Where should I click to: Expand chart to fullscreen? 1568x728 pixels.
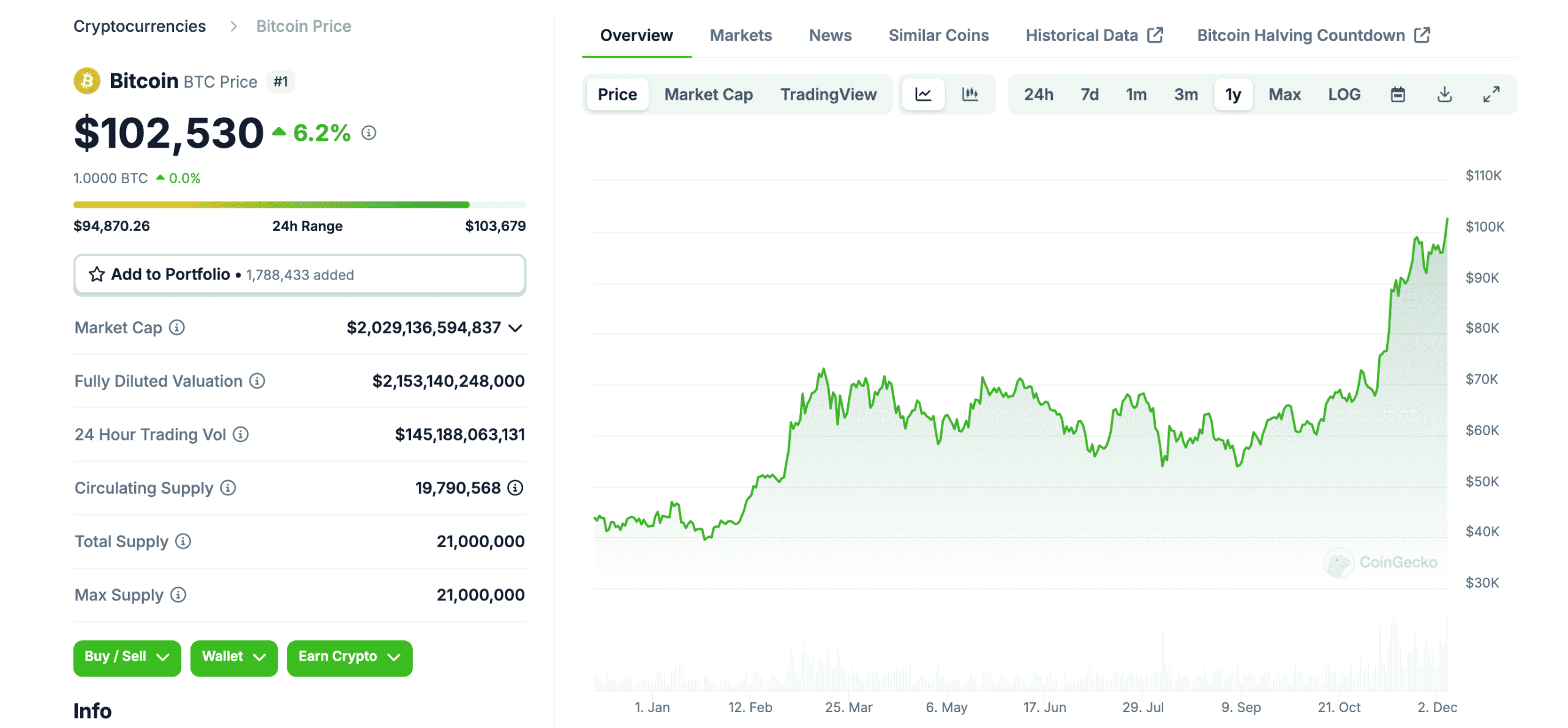point(1491,94)
